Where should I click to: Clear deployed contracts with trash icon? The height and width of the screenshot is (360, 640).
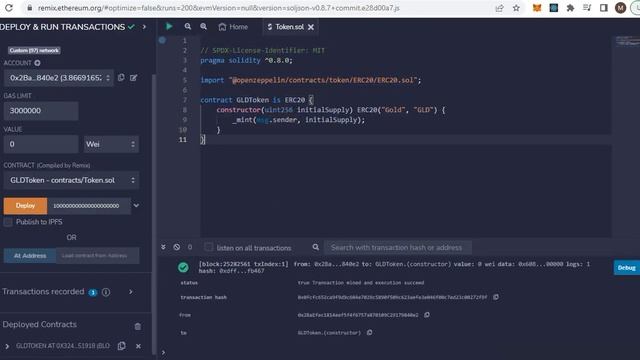[138, 326]
